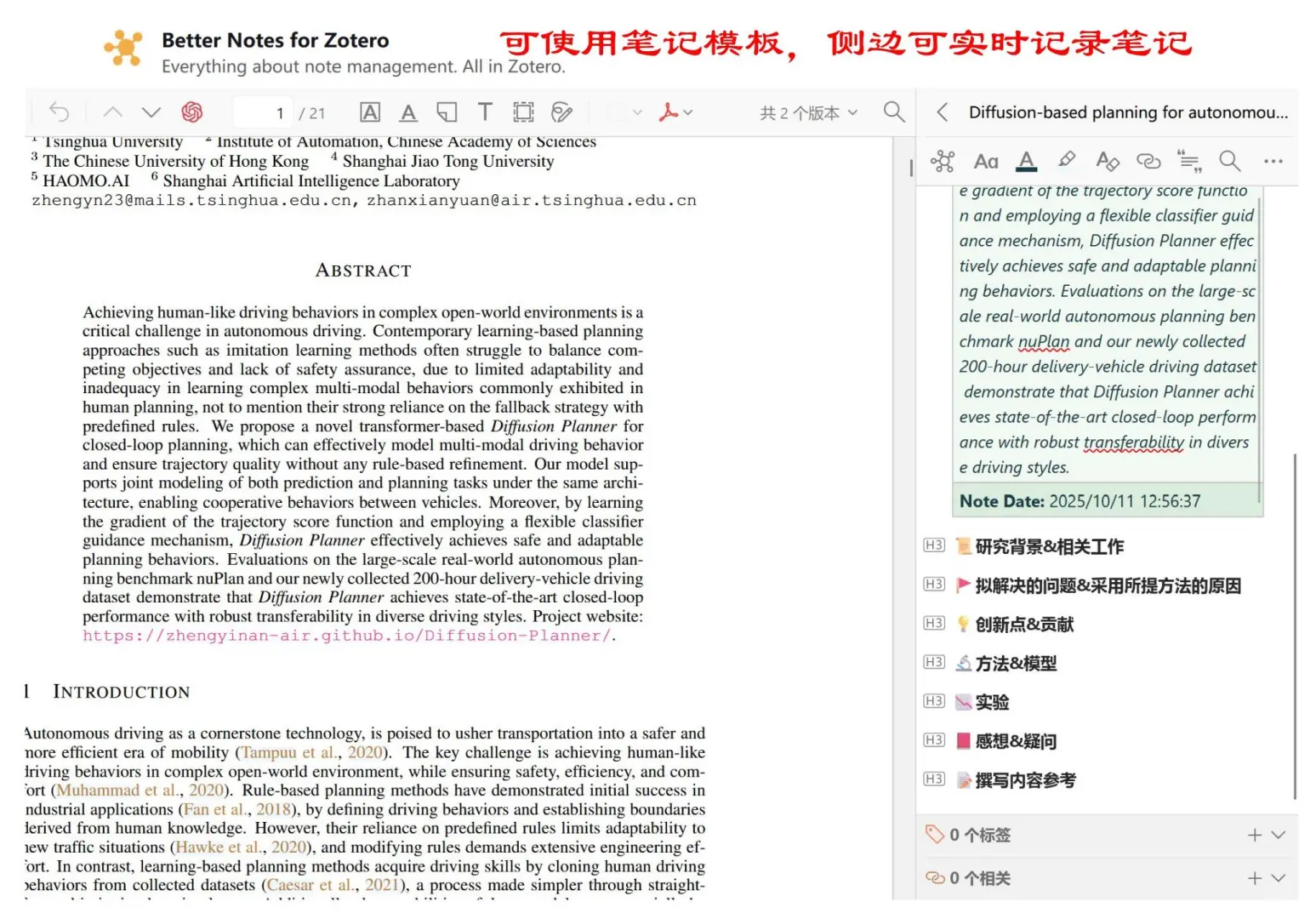Image resolution: width=1316 pixels, height=919 pixels.
Task: Expand the 0 个标签 tags section
Action: click(1278, 836)
